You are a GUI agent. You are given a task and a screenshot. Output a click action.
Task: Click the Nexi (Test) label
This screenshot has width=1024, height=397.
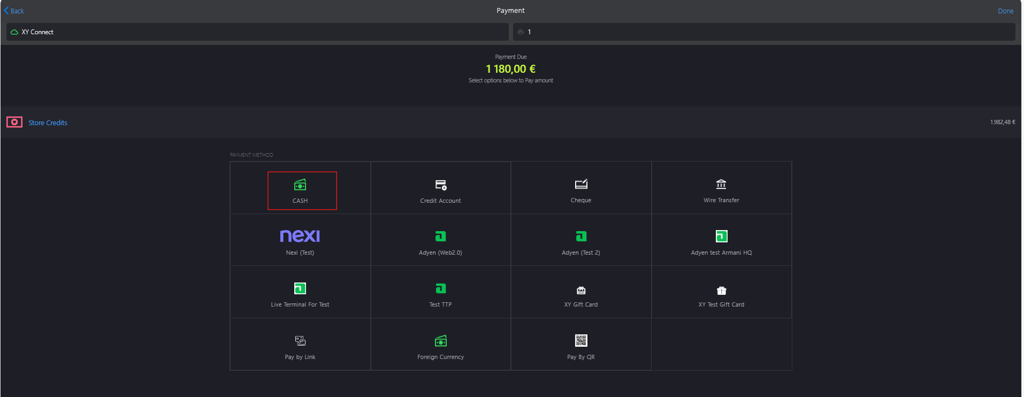click(x=300, y=253)
